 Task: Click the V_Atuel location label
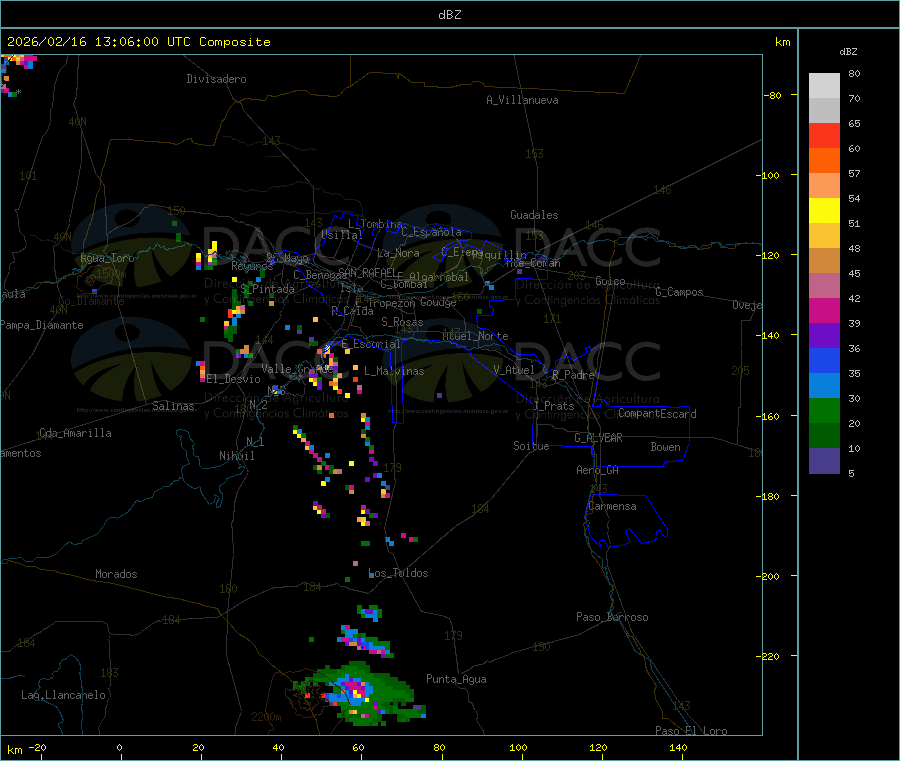514,370
